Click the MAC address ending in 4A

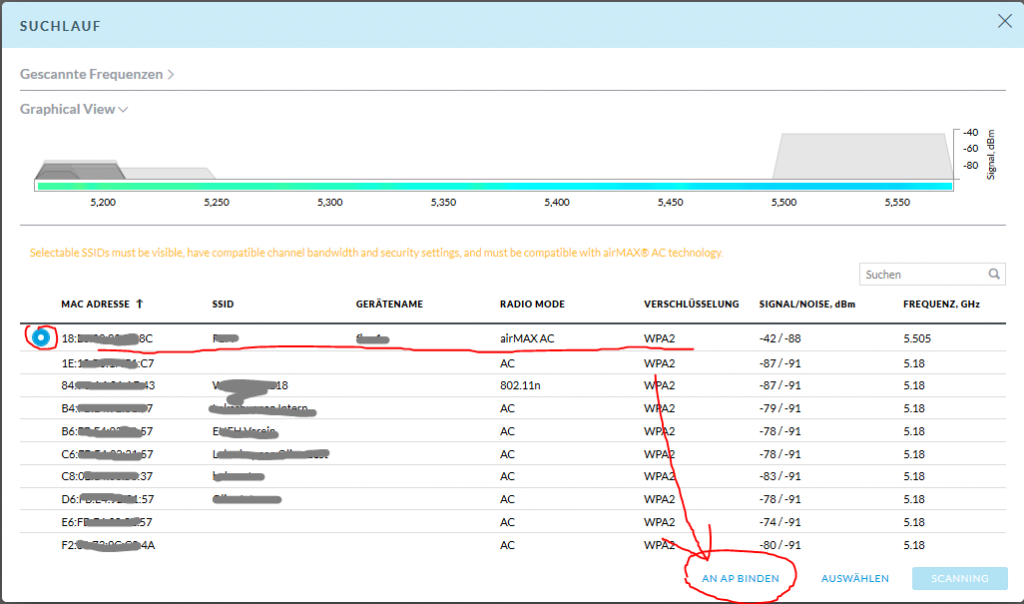point(108,545)
